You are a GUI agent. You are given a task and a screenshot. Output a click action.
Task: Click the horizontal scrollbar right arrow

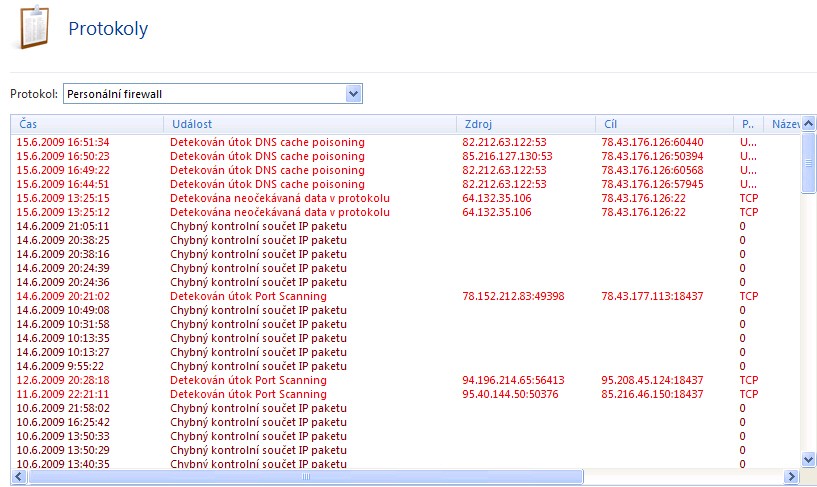coord(792,477)
